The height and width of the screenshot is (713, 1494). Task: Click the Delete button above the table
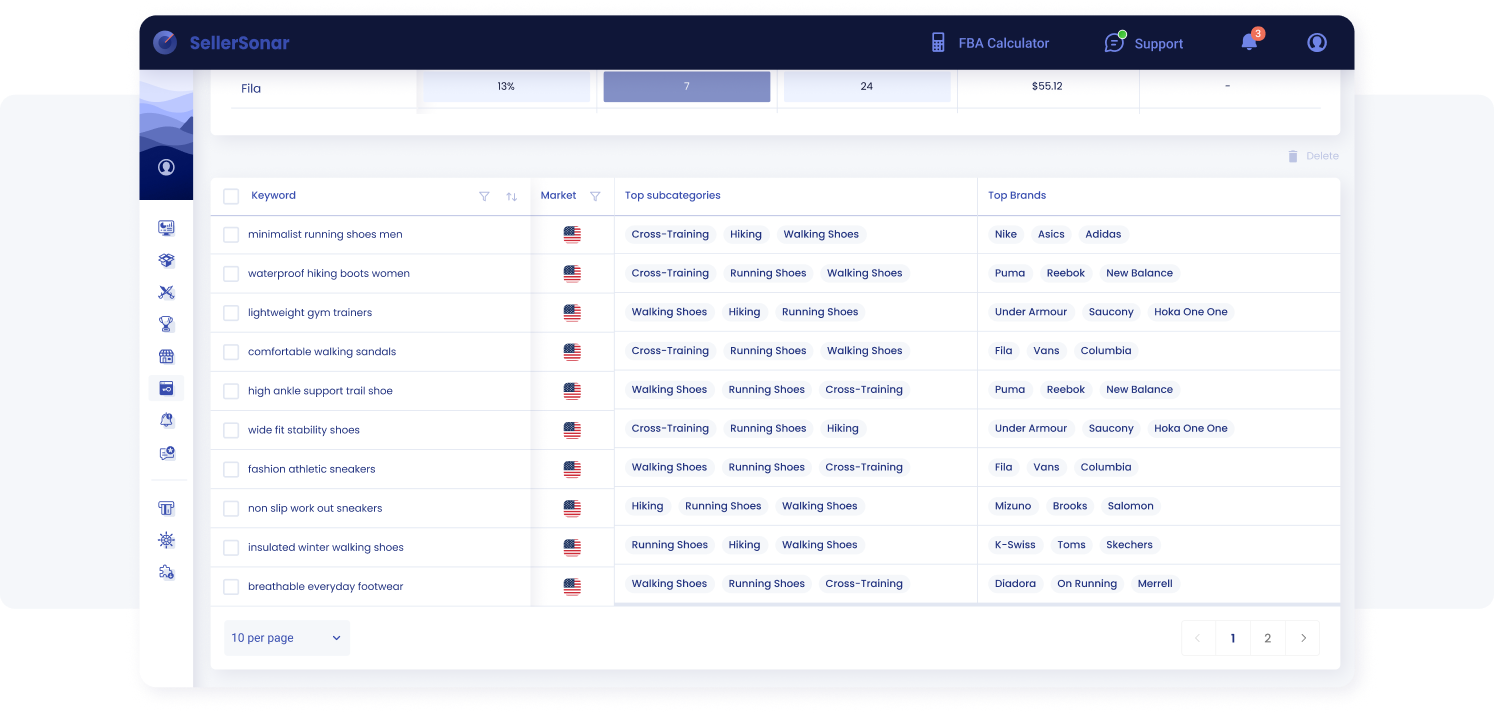pyautogui.click(x=1312, y=156)
